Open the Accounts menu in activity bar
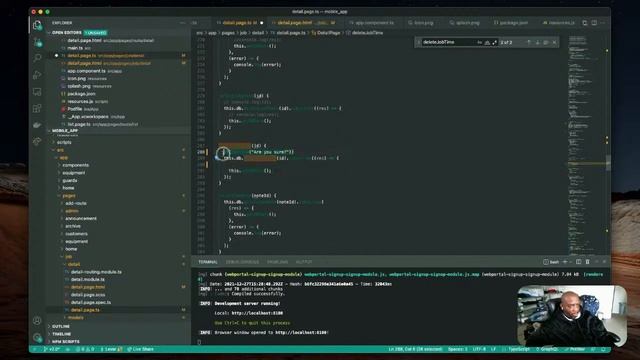The height and width of the screenshot is (360, 640). 37,321
